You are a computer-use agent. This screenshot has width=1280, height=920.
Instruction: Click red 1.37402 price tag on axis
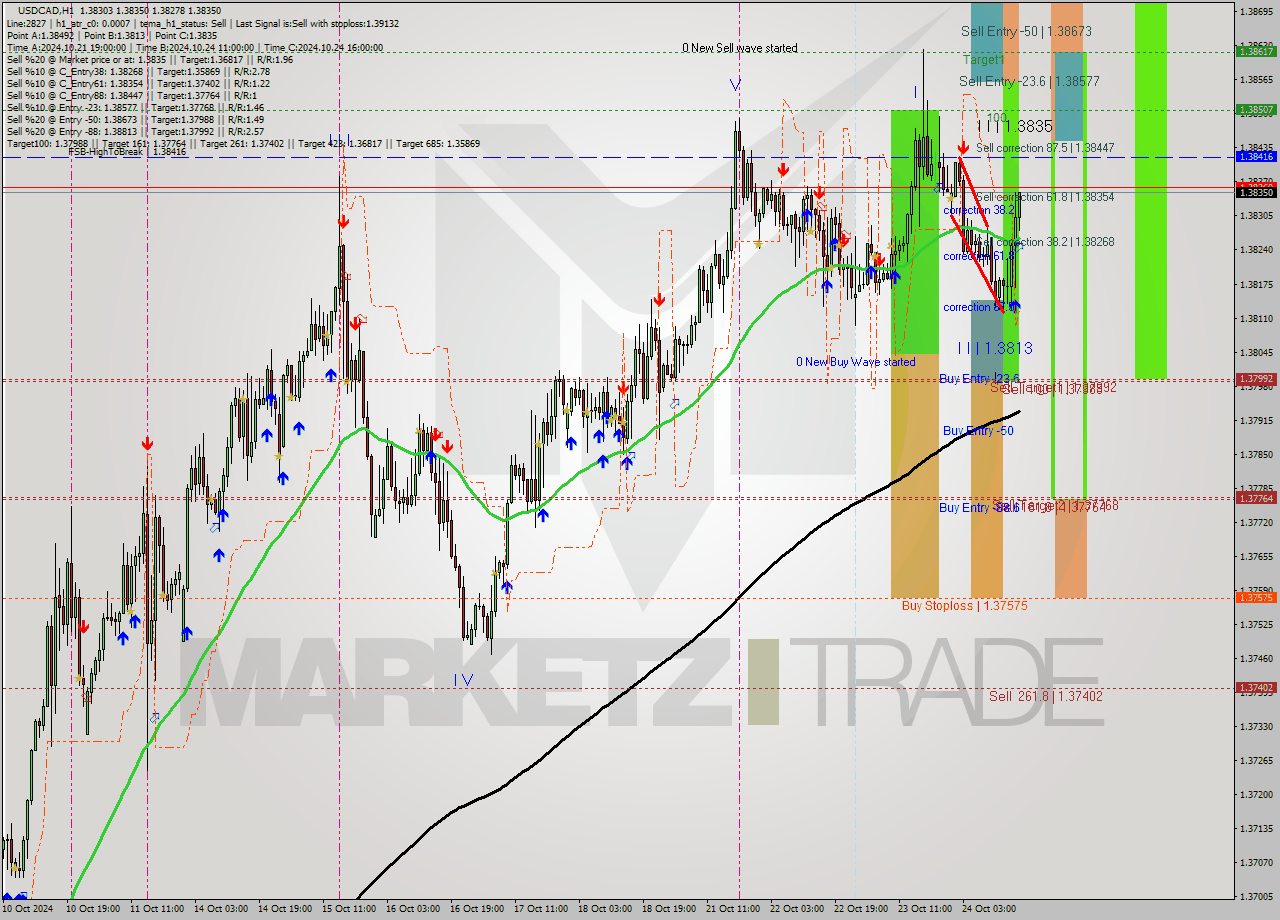[1256, 688]
